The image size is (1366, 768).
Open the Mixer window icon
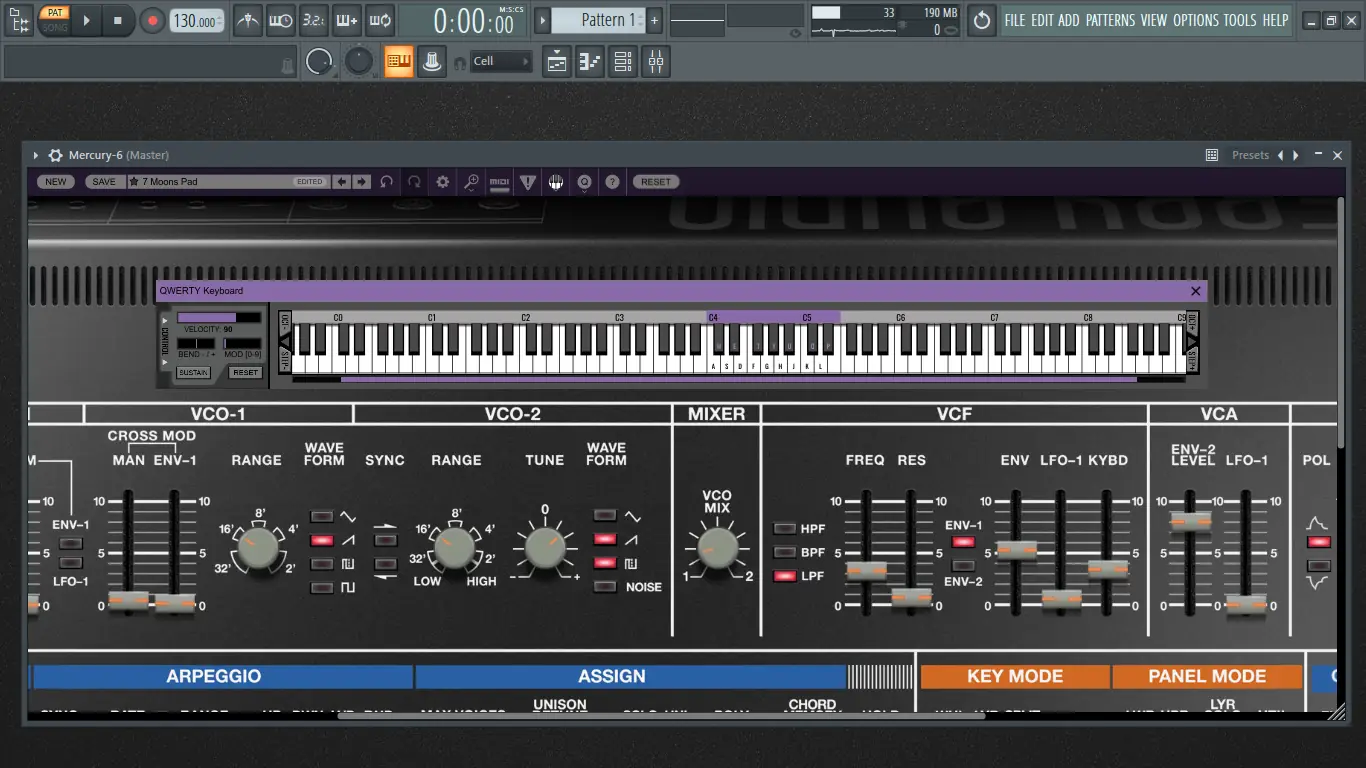[x=656, y=62]
